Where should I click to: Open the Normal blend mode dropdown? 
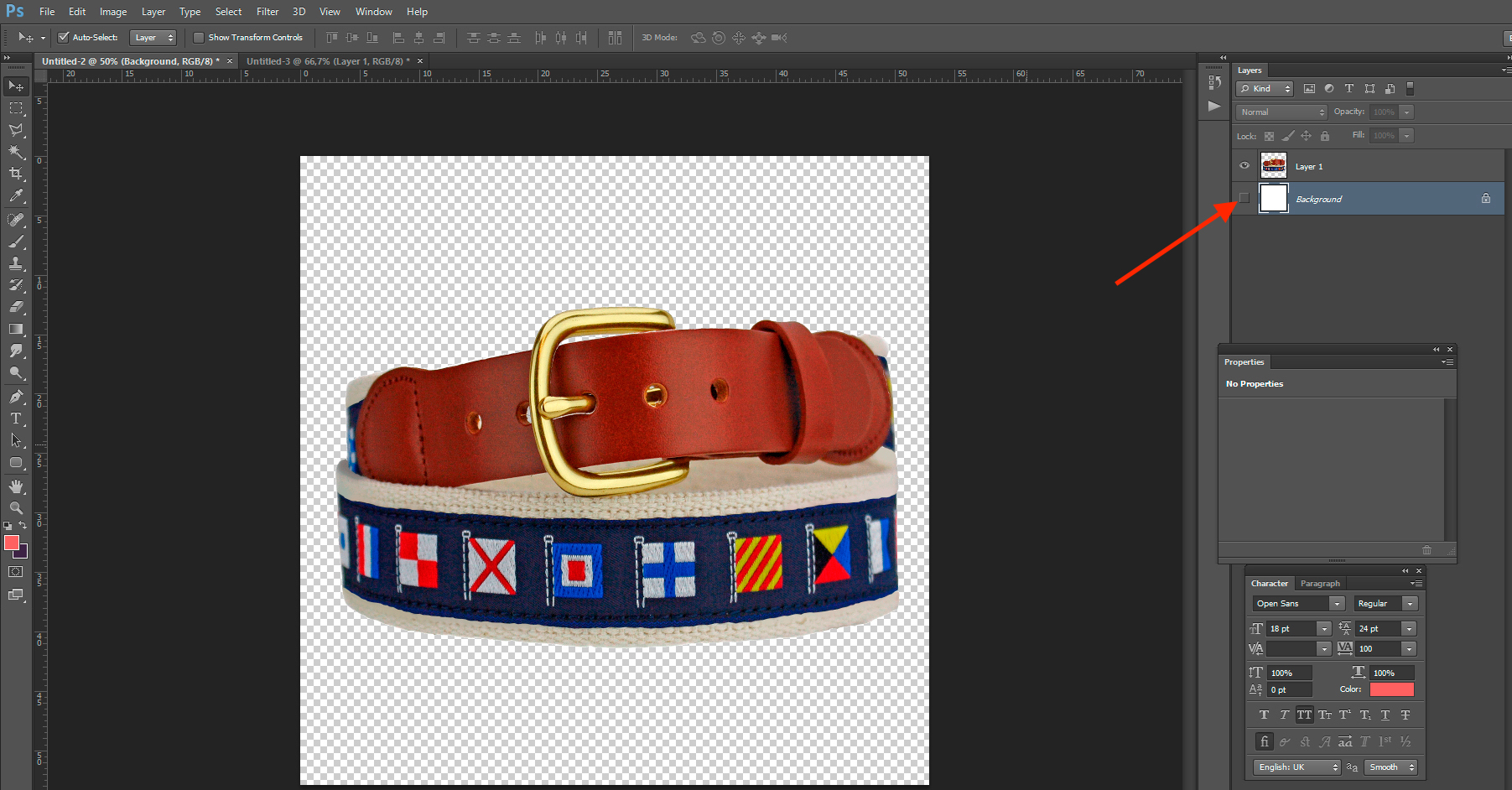(x=1281, y=112)
